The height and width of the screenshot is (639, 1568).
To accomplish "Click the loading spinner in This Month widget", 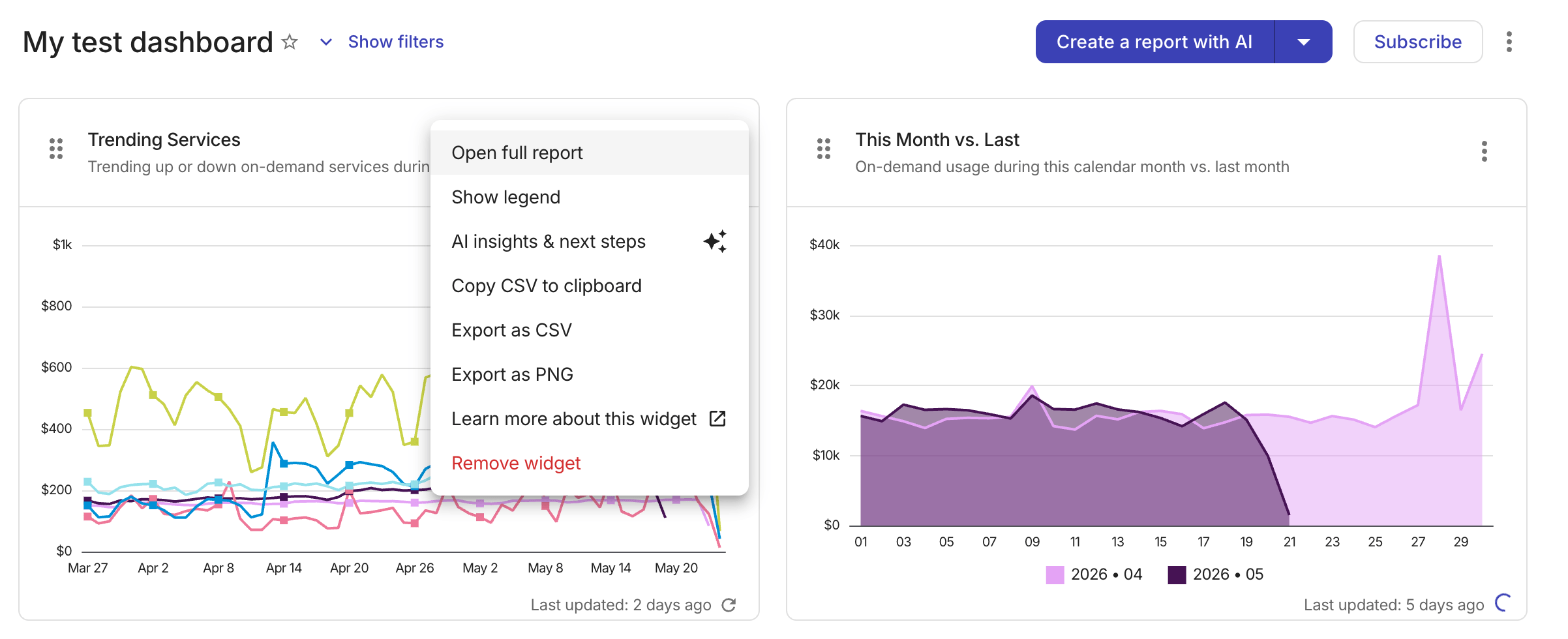I will coord(1503,602).
